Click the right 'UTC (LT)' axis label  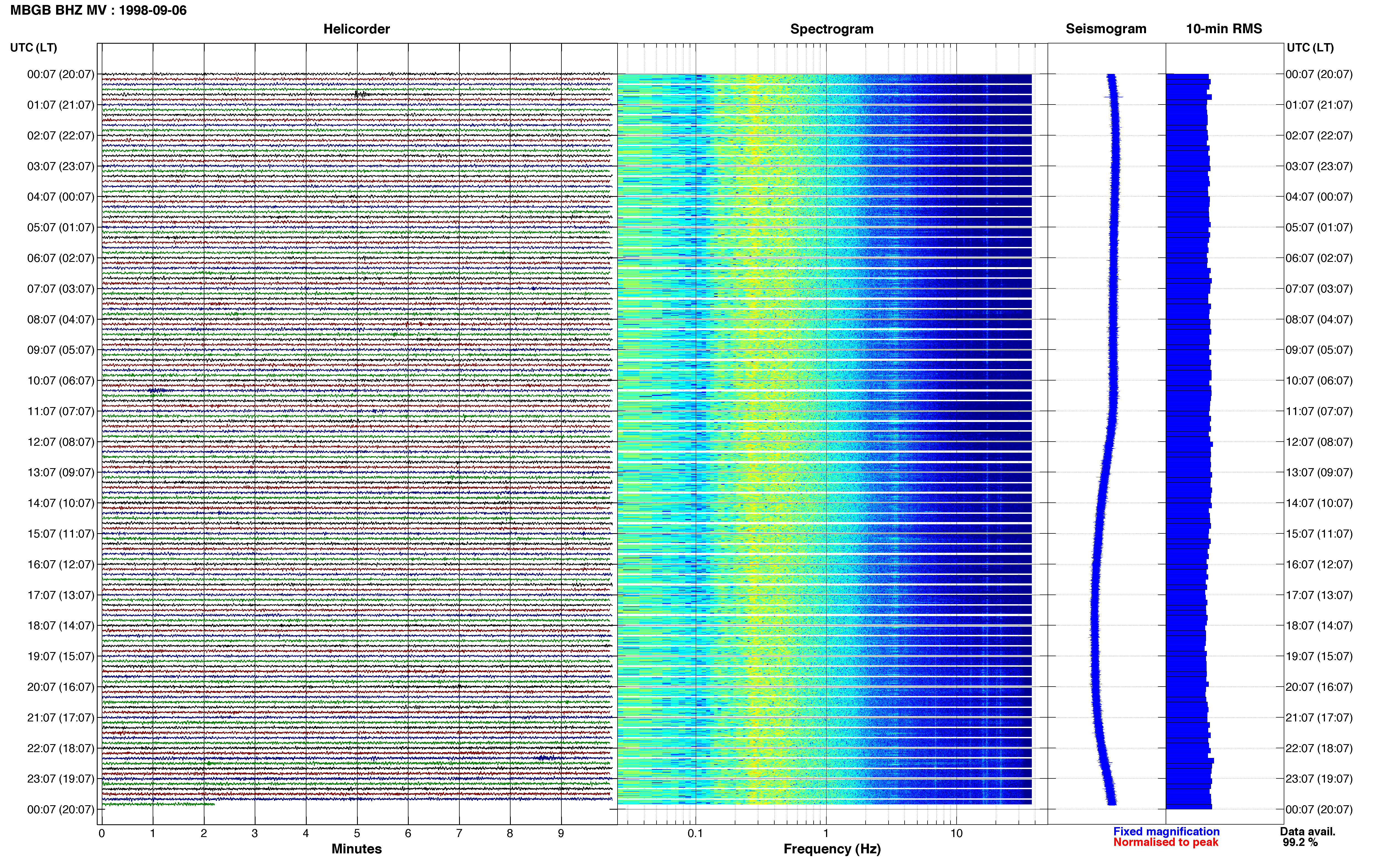pyautogui.click(x=1310, y=48)
